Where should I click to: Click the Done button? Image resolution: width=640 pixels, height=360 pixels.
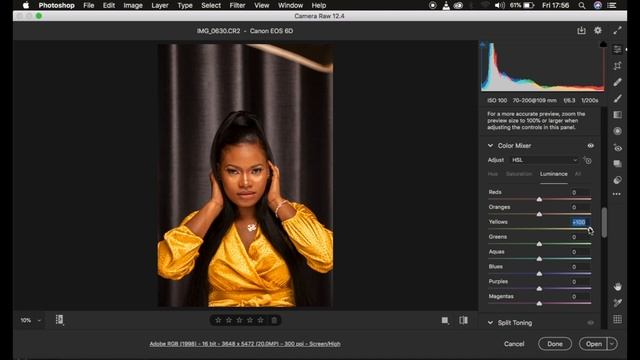coord(555,344)
